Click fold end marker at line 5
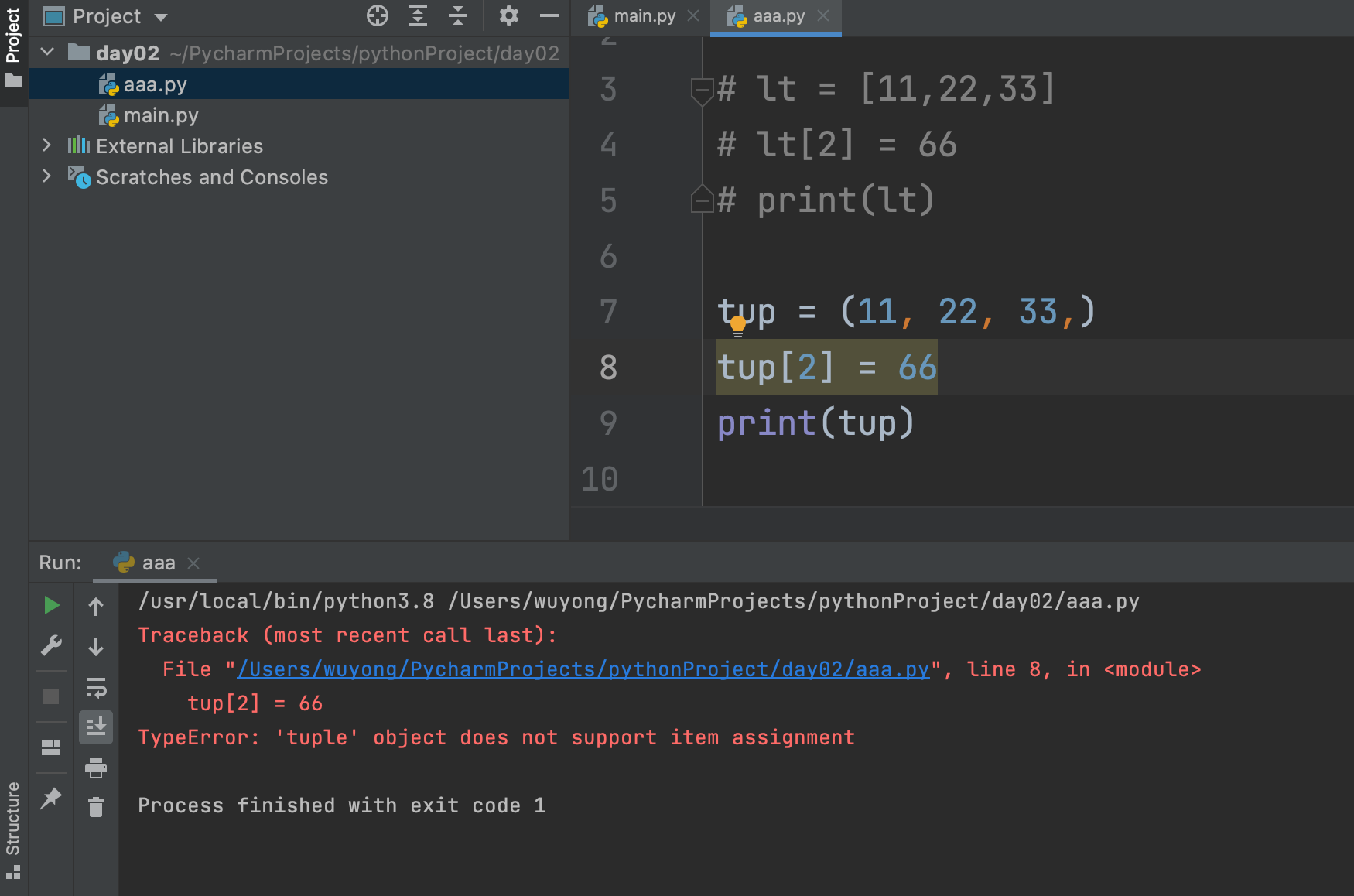This screenshot has width=1354, height=896. (x=702, y=199)
